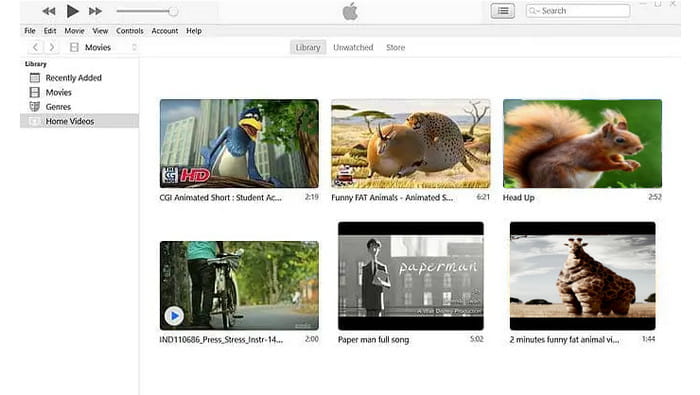Click the title 'IND110686_Press_Stress_Instr-14...'

pos(221,340)
